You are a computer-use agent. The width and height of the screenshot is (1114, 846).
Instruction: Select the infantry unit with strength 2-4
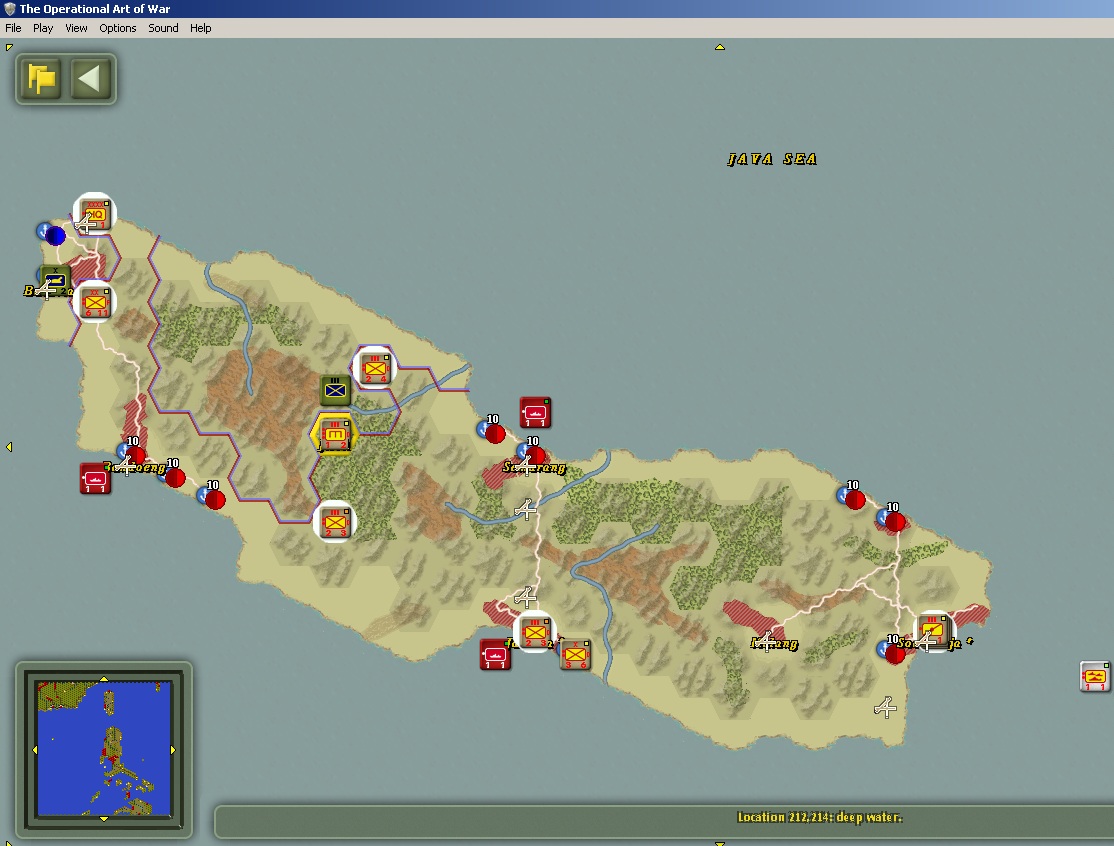tap(374, 368)
